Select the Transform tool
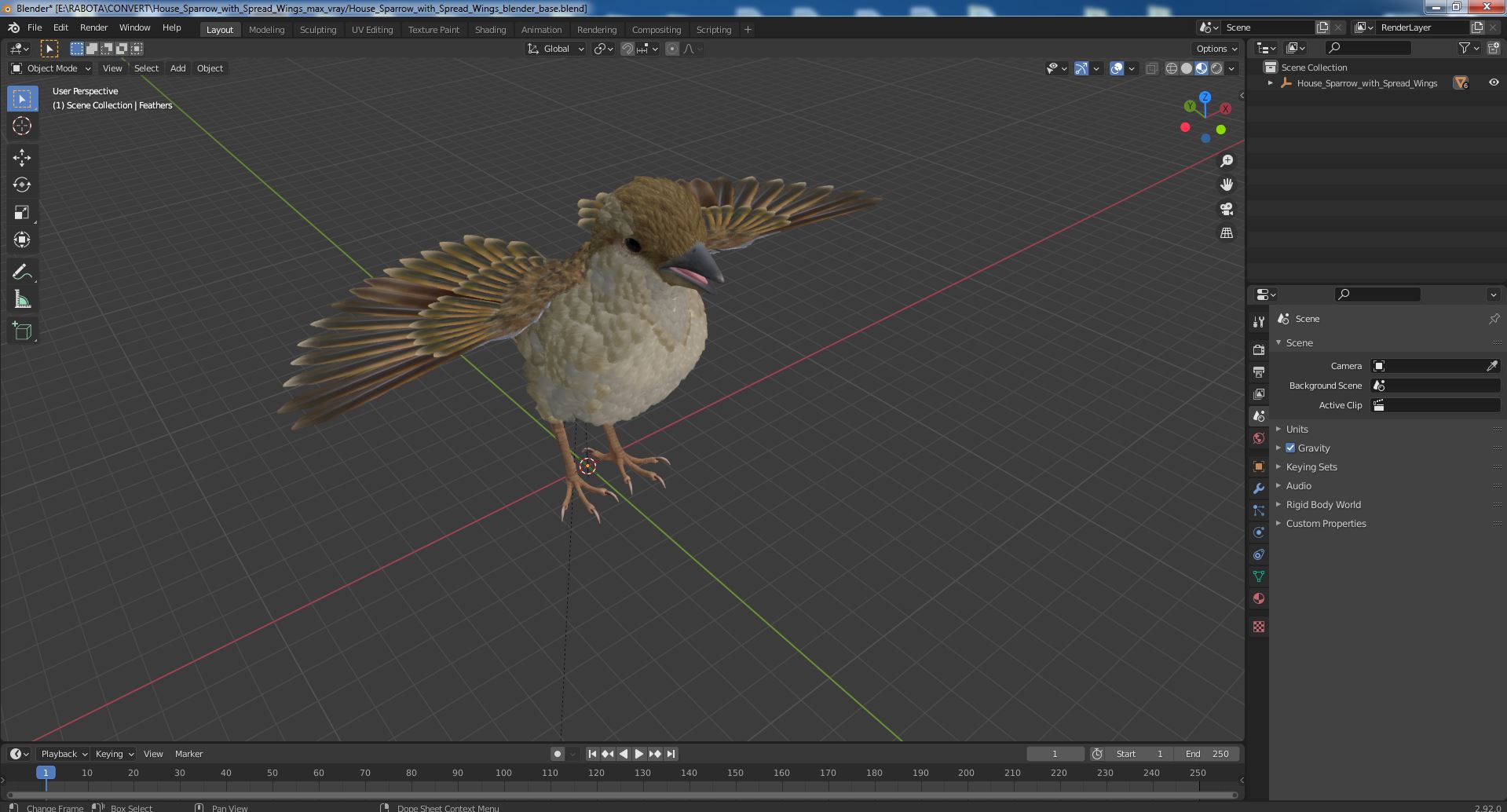The image size is (1507, 812). (x=22, y=240)
